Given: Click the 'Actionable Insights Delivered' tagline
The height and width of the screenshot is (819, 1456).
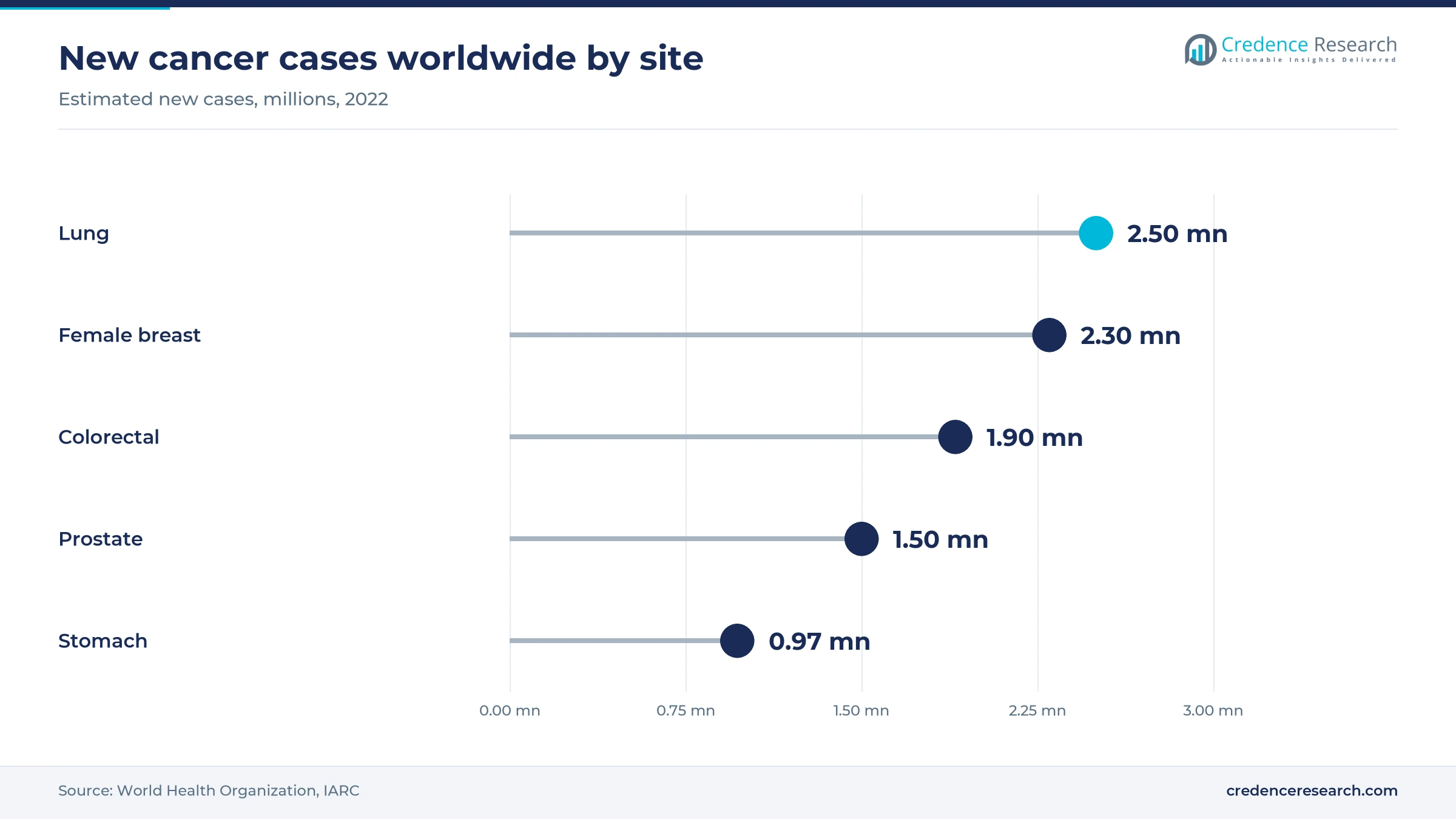Looking at the screenshot, I should tap(1309, 60).
